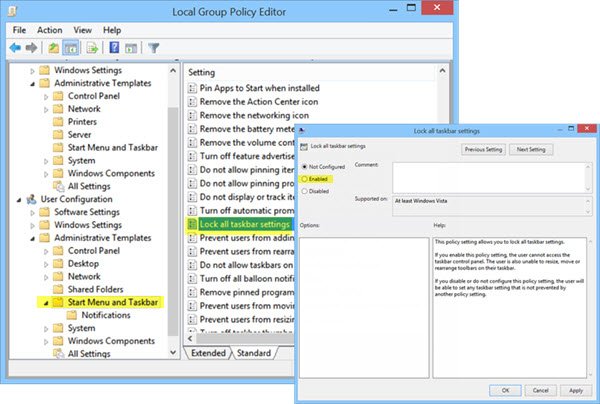Viewport: 600px width, 404px height.
Task: Click the Up one level folder icon
Action: [x=54, y=48]
